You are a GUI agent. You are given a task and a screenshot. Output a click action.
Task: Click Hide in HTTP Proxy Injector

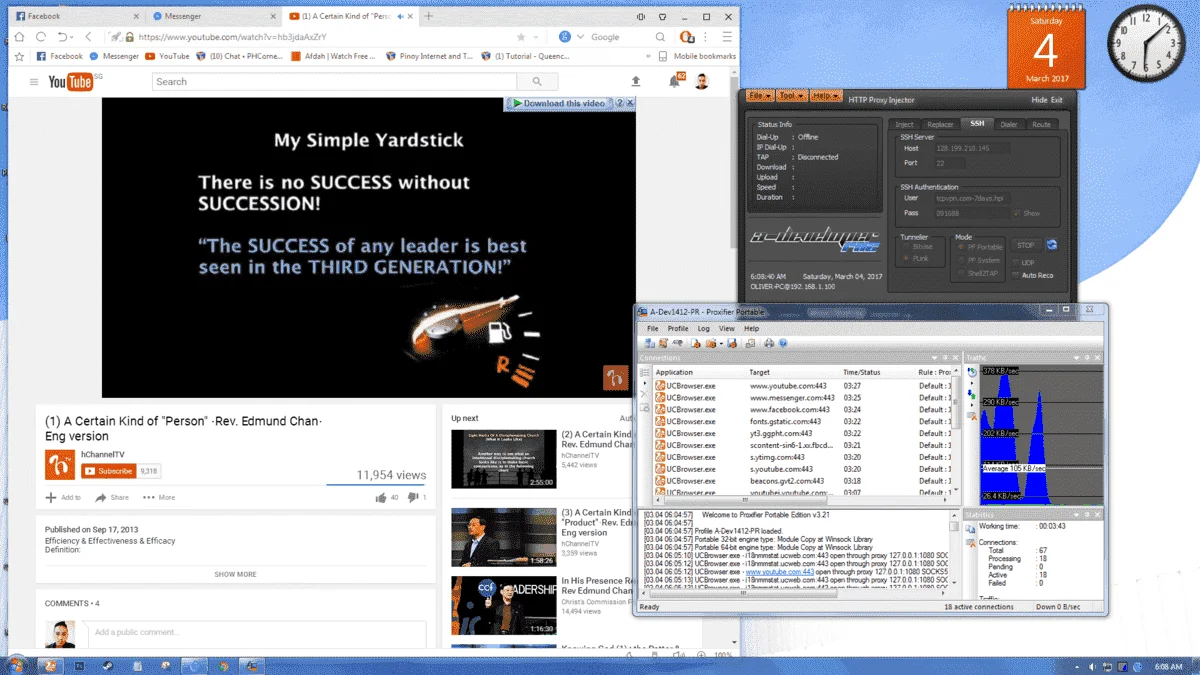click(x=1039, y=100)
